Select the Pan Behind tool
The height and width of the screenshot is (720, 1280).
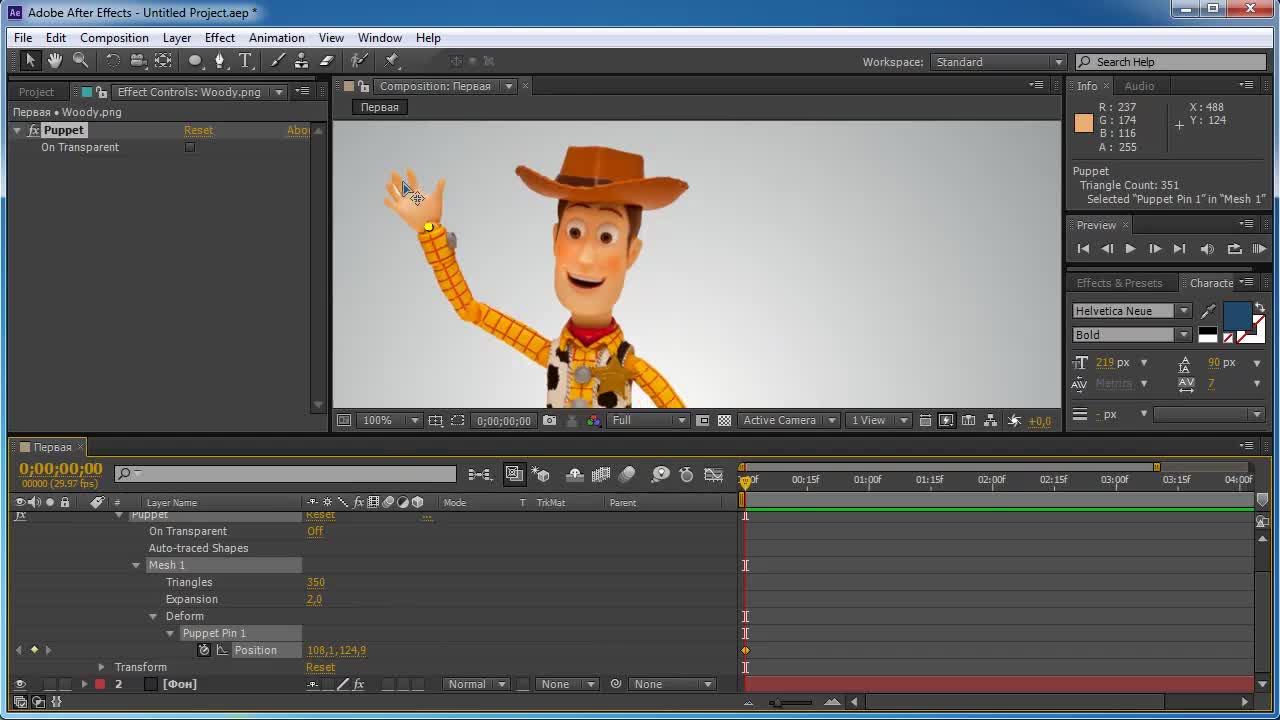click(x=163, y=61)
